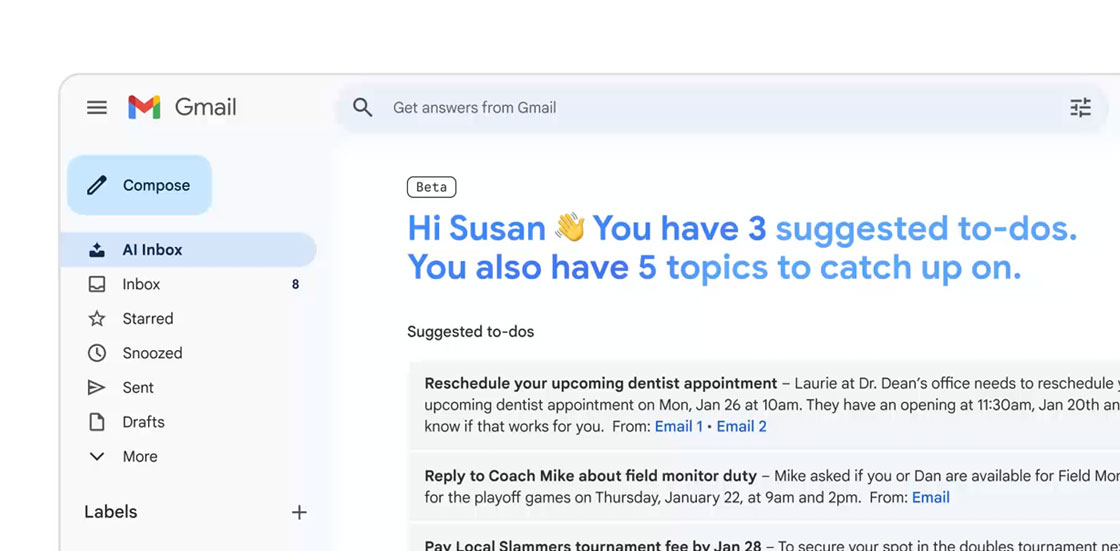Open Reply to Coach Mike to-do
This screenshot has height=551, width=1120.
pos(591,476)
